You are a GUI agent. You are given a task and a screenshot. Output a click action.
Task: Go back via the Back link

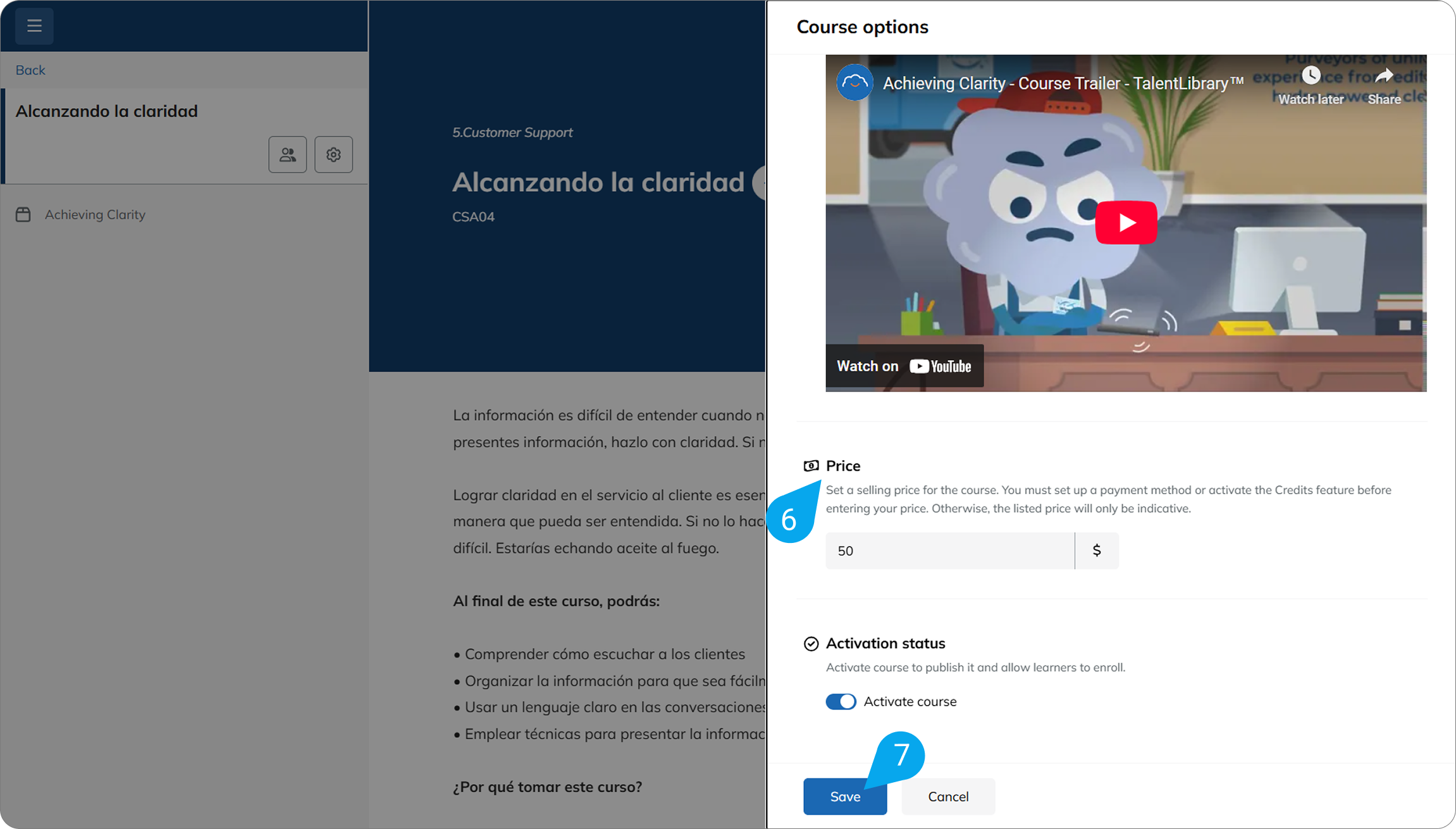30,70
